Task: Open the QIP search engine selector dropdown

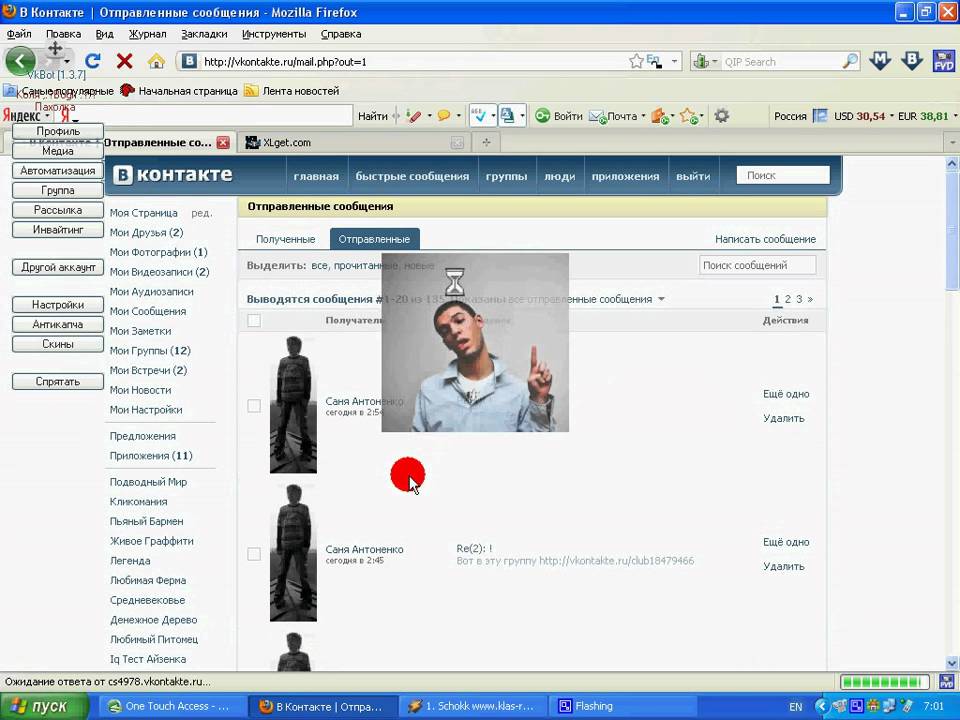Action: 705,61
